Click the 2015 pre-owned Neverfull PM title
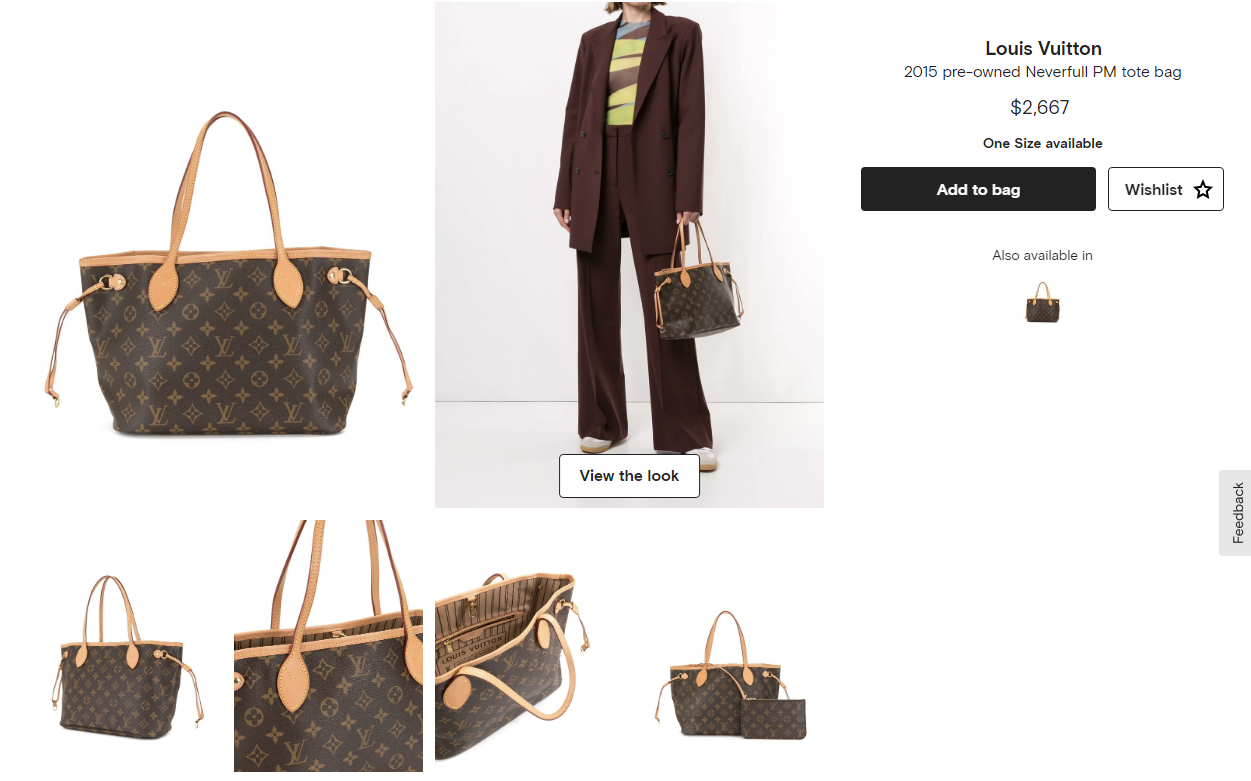Screen dimensions: 1251x781 click(x=1043, y=72)
